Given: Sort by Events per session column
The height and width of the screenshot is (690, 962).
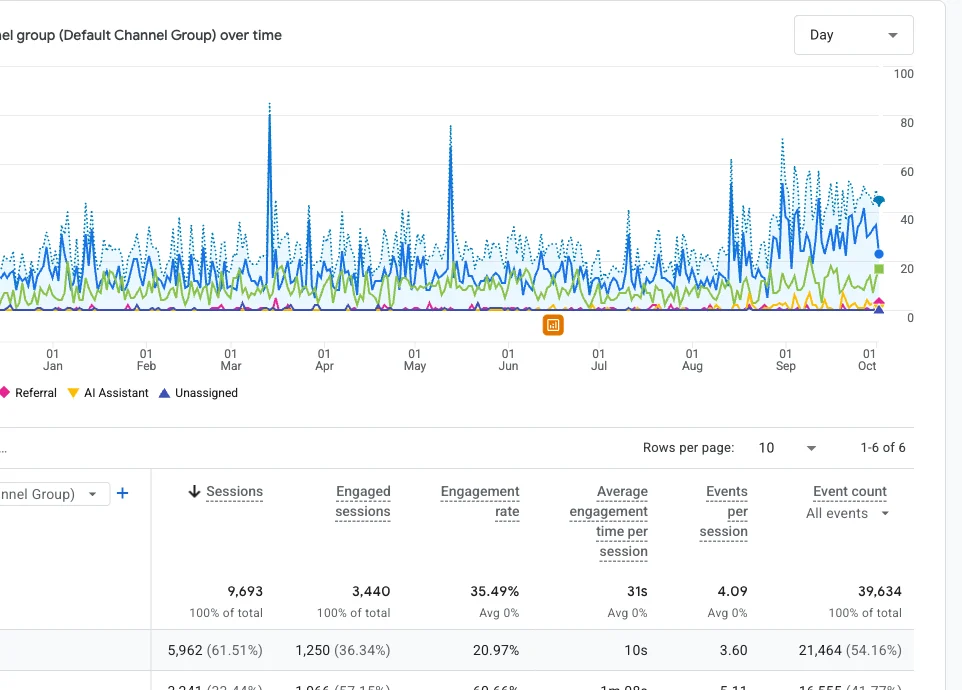Looking at the screenshot, I should 724,511.
